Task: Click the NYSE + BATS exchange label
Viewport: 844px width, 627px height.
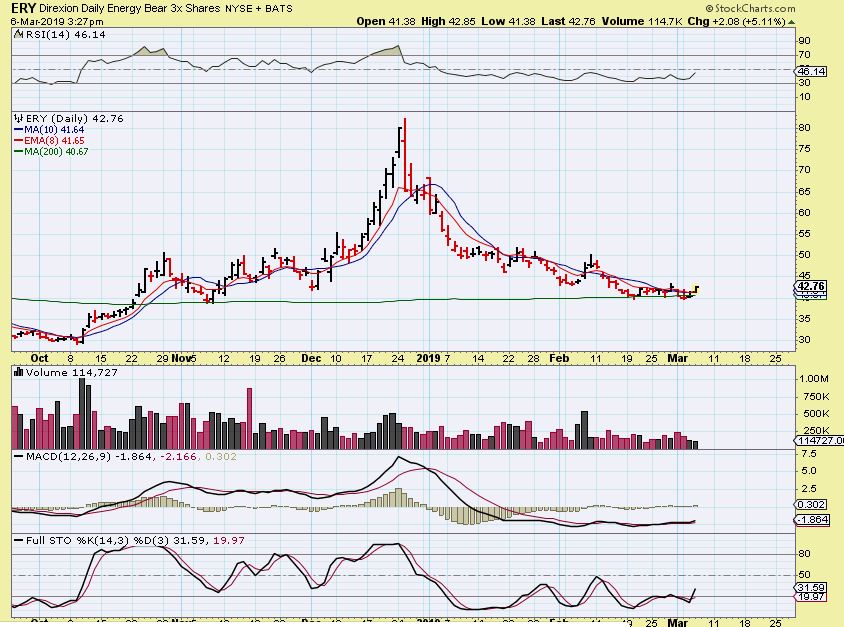Action: coord(259,9)
